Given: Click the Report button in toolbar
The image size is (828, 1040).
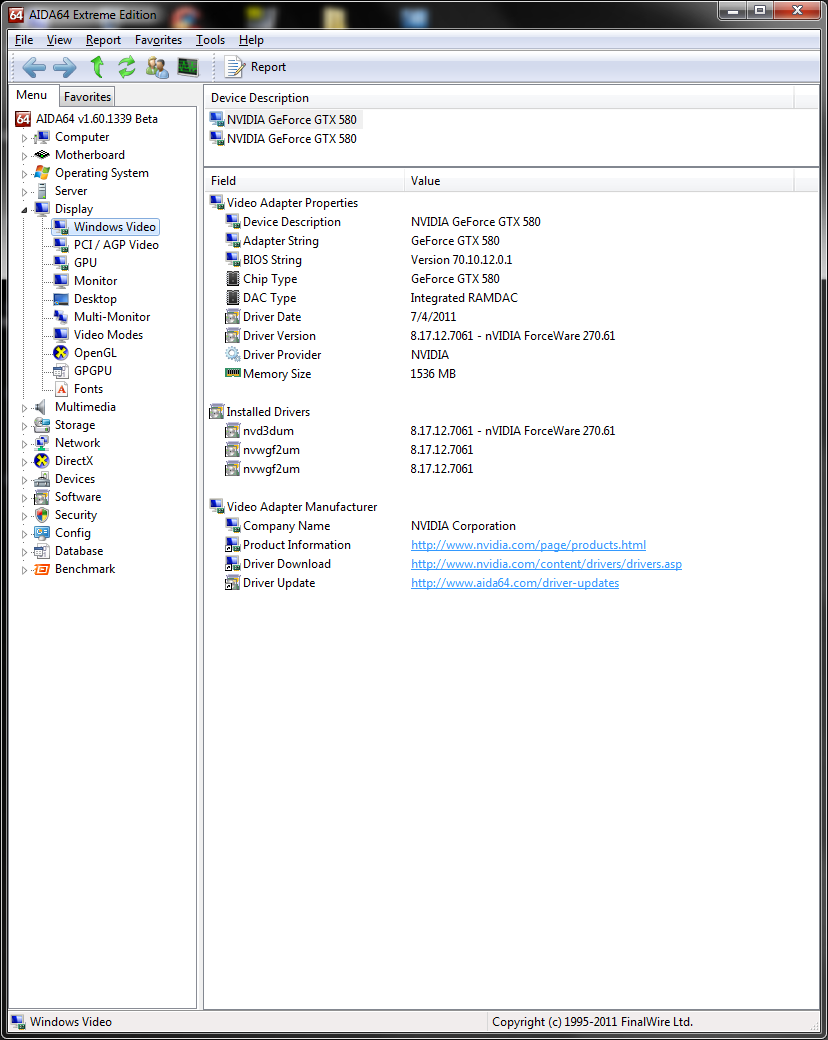Looking at the screenshot, I should click(x=255, y=67).
